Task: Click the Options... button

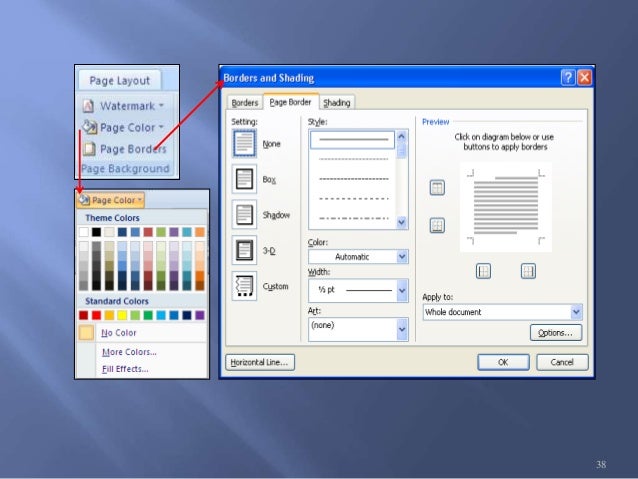Action: [x=555, y=333]
